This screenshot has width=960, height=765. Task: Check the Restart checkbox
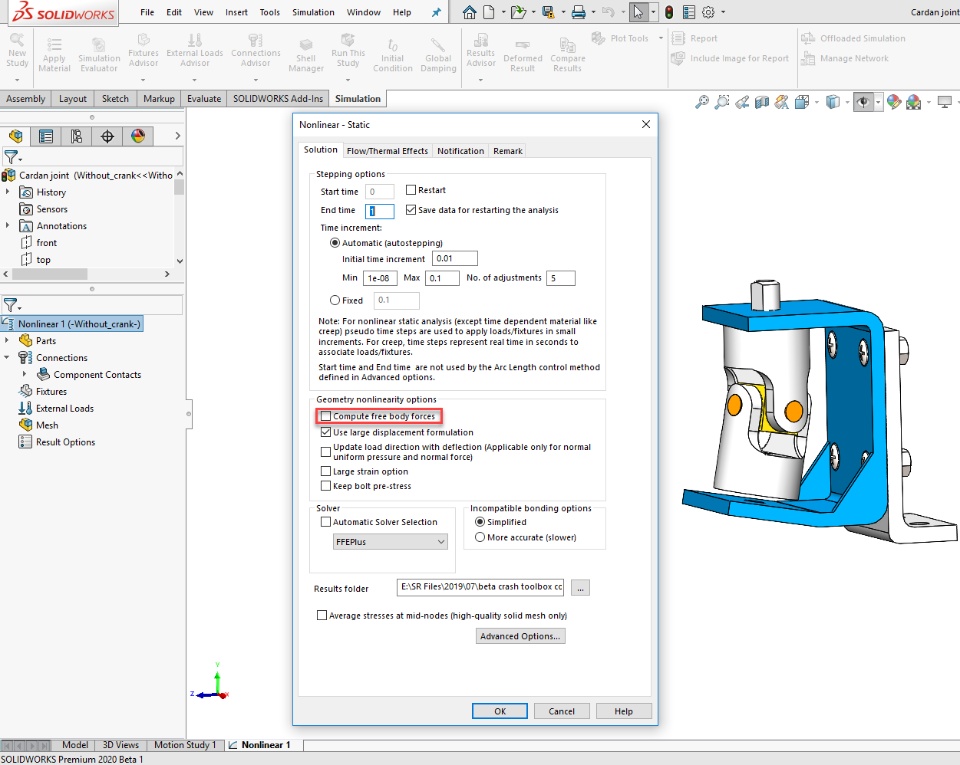click(411, 190)
